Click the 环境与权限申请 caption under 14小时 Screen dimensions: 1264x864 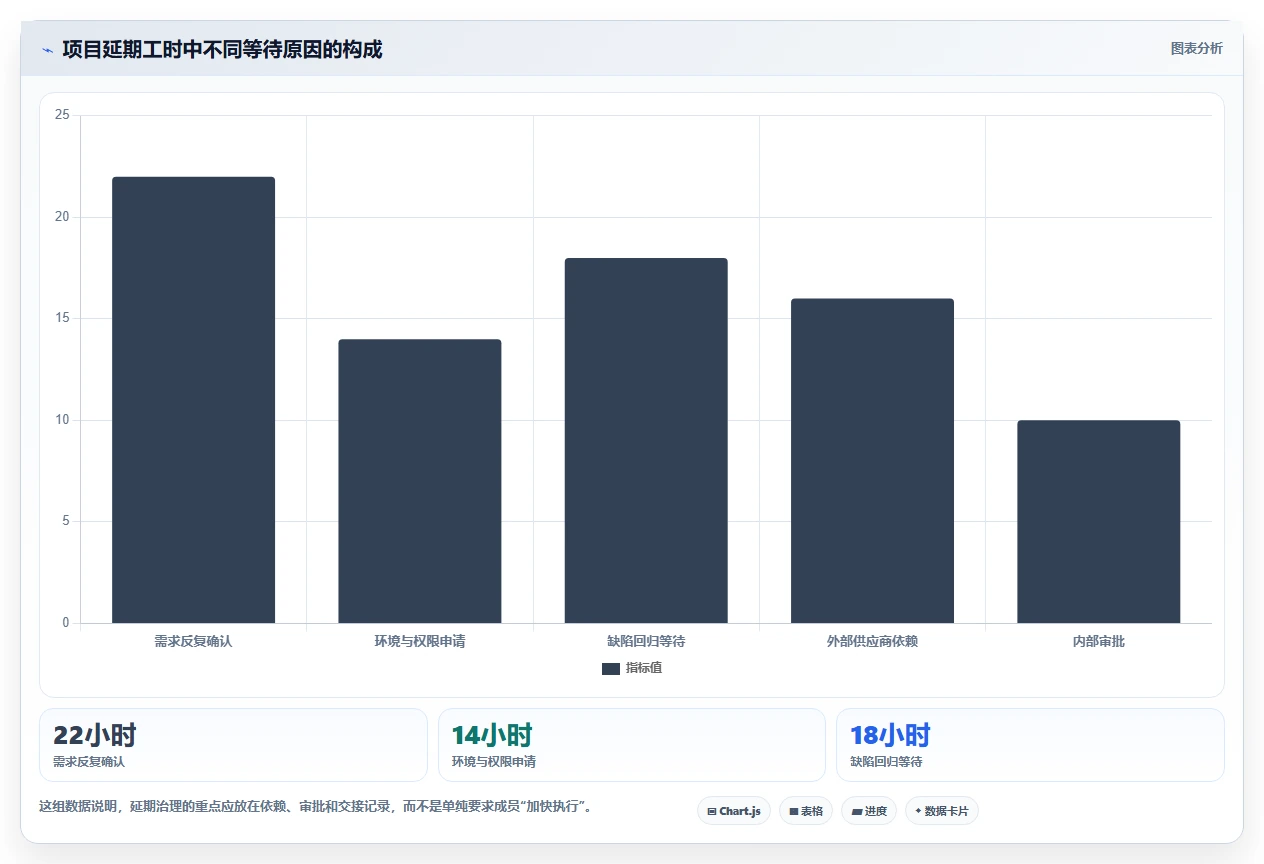[x=494, y=762]
